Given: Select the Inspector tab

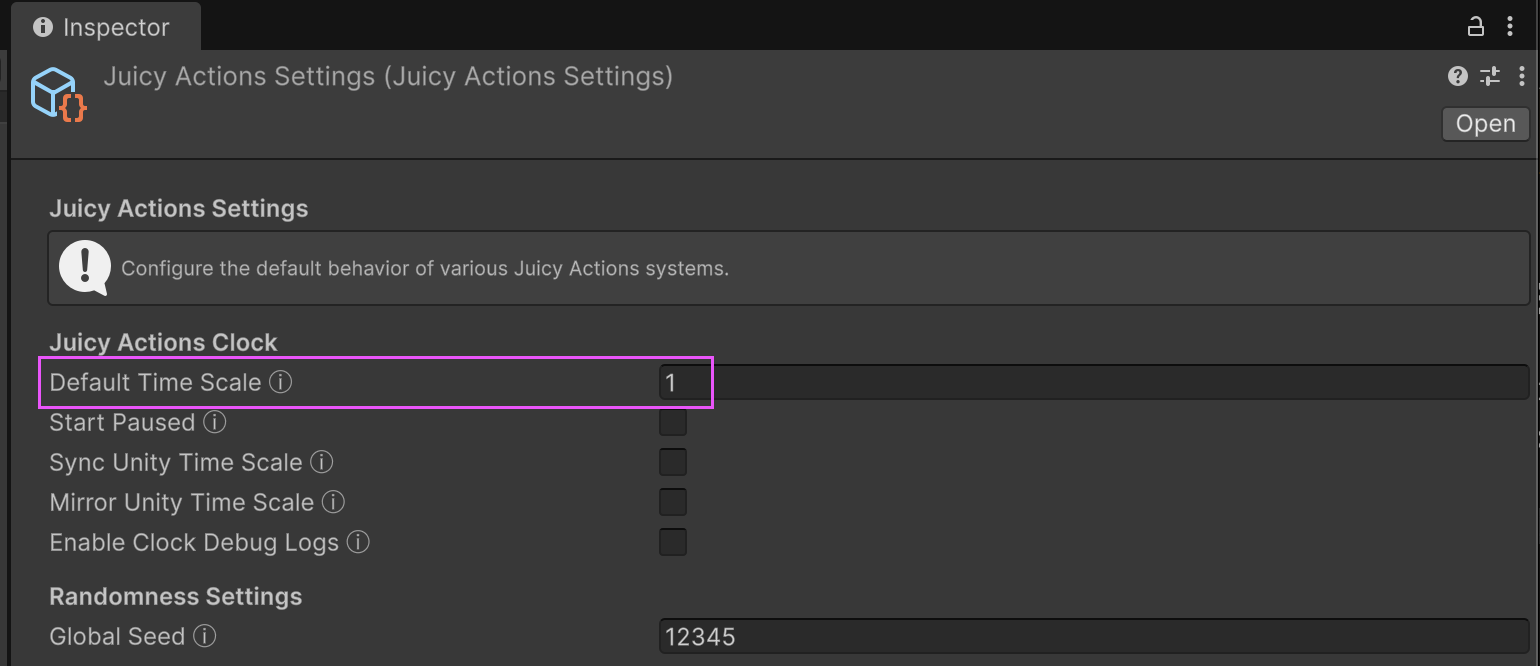Looking at the screenshot, I should tap(105, 27).
